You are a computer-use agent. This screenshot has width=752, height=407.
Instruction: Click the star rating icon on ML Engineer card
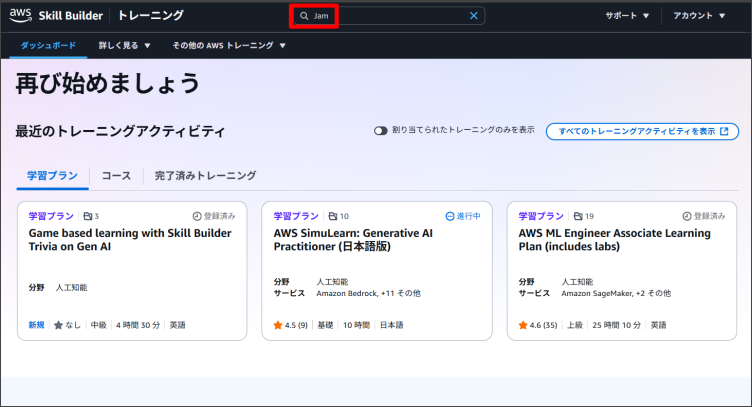click(523, 325)
